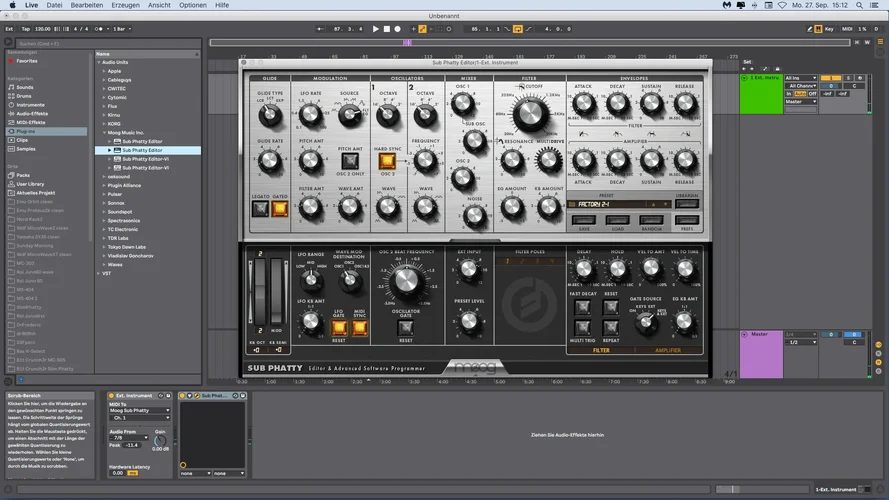Enable the Legato glide switch
Screen dimensions: 889x500
pos(260,210)
